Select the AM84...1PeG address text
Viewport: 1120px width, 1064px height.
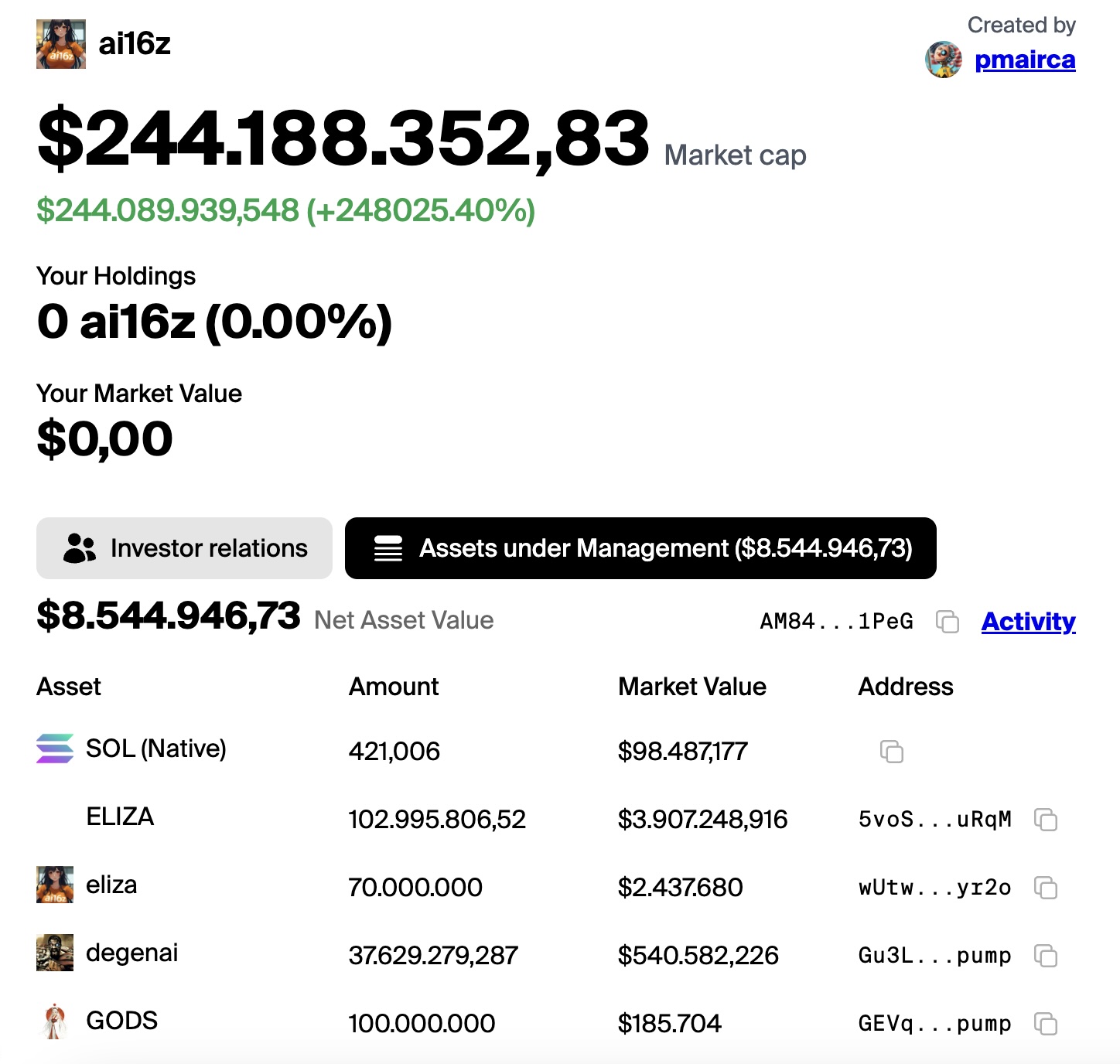(x=837, y=622)
